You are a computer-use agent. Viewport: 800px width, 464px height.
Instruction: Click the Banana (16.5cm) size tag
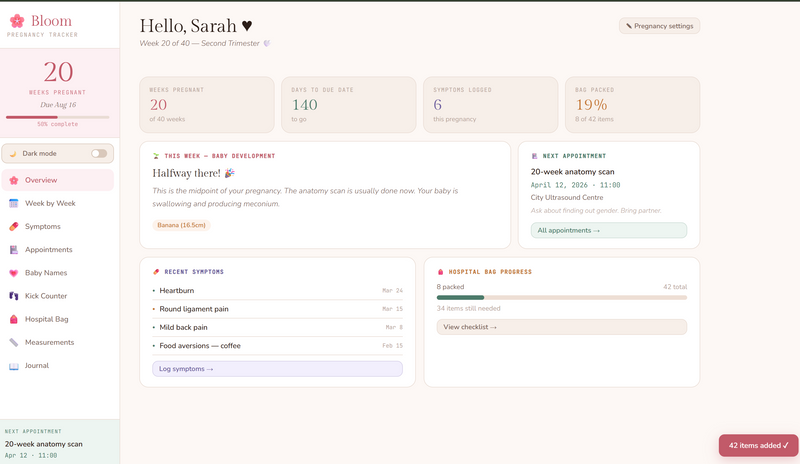coord(181,225)
